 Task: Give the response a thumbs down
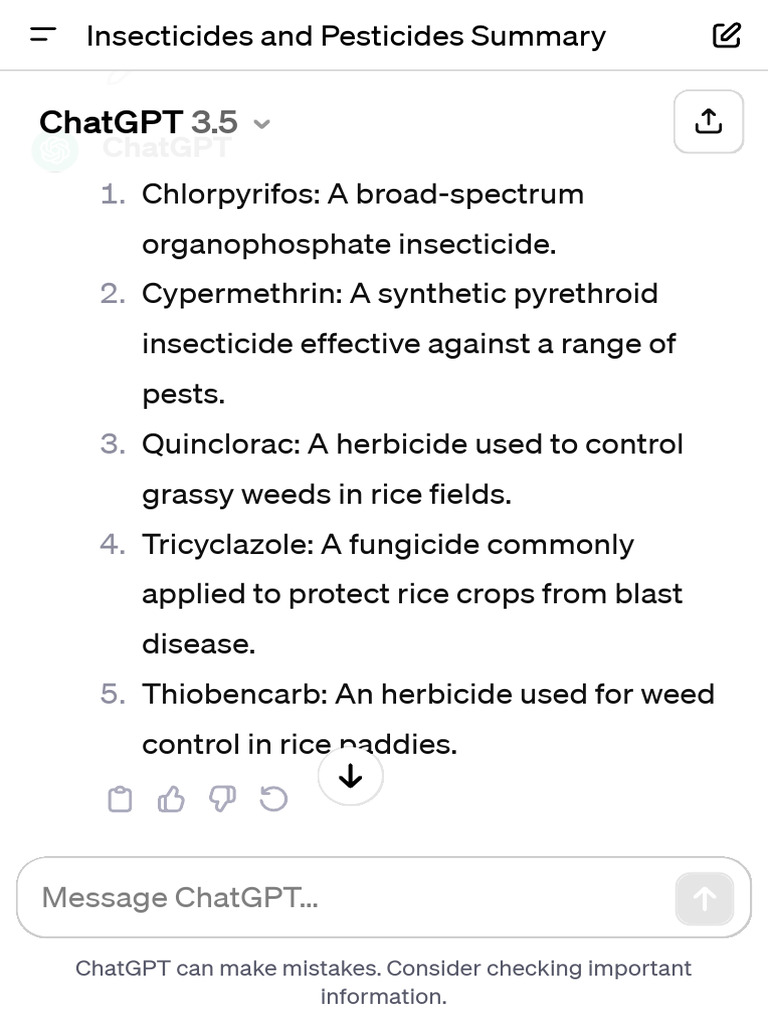click(223, 799)
